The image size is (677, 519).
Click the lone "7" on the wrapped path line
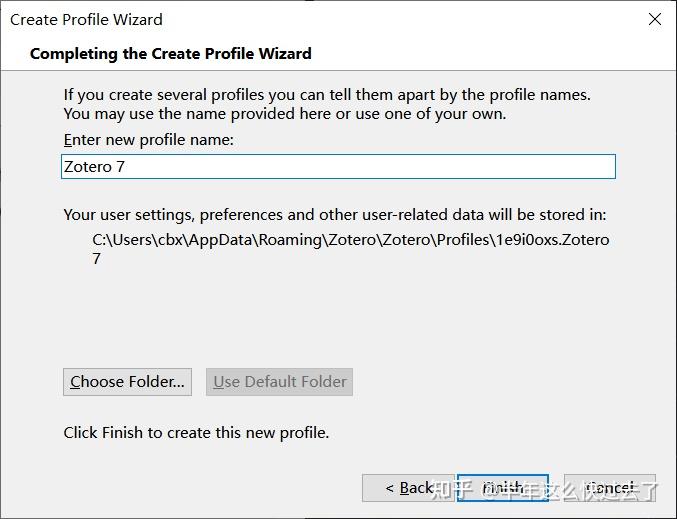[96, 259]
